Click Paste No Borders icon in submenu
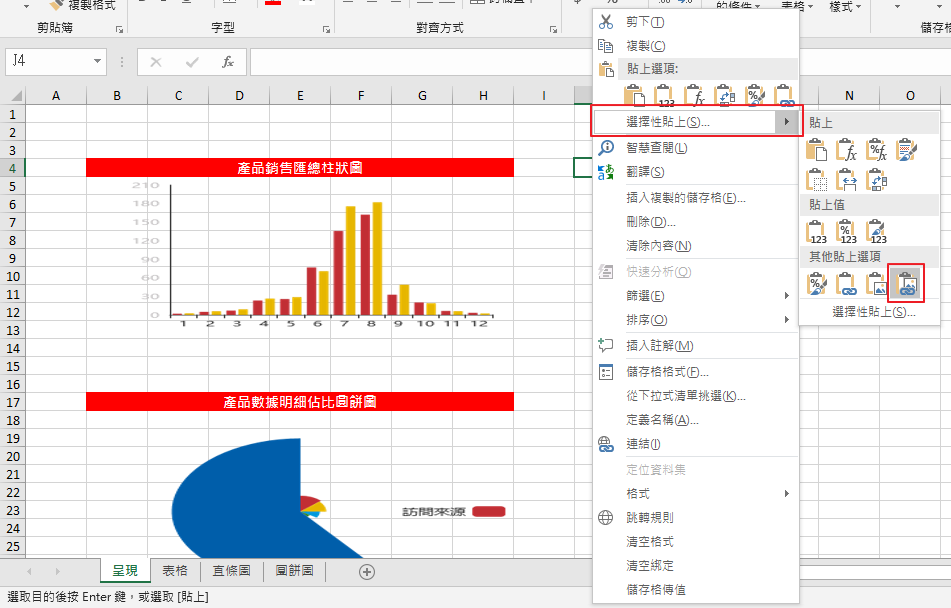This screenshot has width=951, height=608. pyautogui.click(x=818, y=180)
